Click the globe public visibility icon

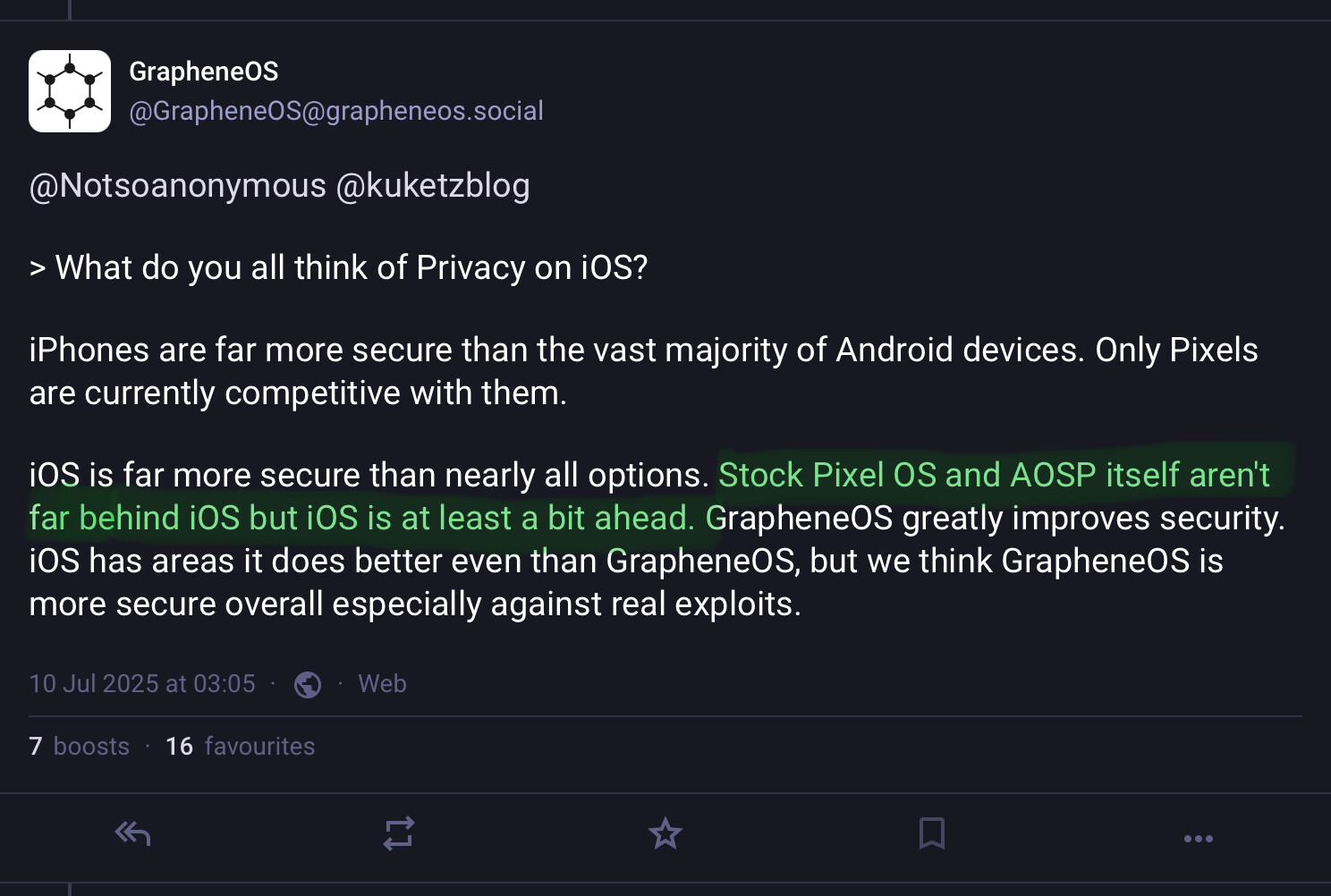(x=308, y=685)
